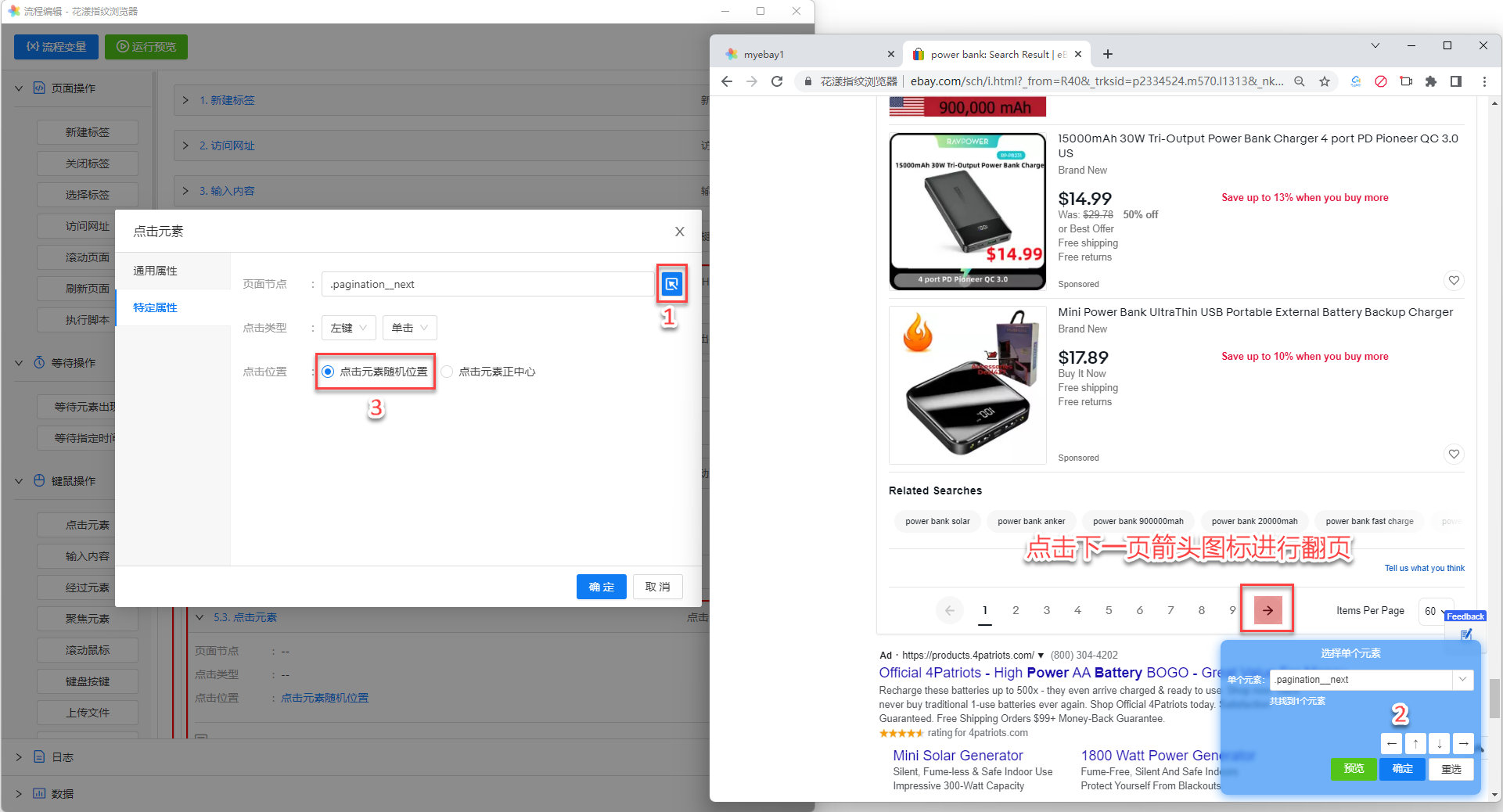Screen dimensions: 1503x812
Task: Click the 运行预览 button
Action: [146, 47]
